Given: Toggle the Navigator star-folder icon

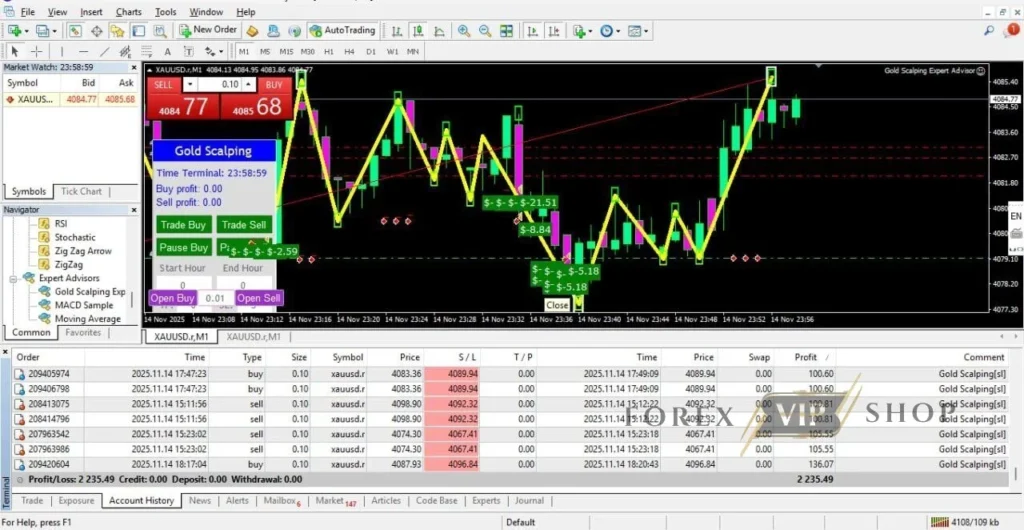Looking at the screenshot, I should (x=118, y=31).
